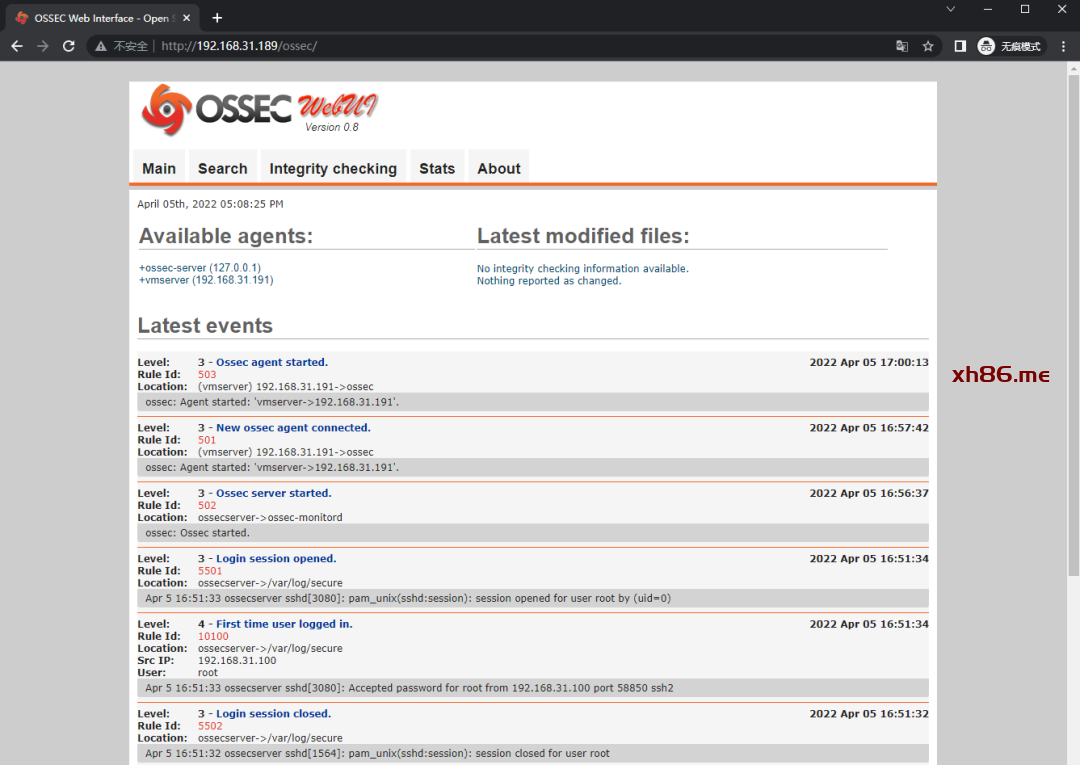This screenshot has width=1080, height=765.
Task: Switch to Integrity checking tab
Action: tap(333, 168)
